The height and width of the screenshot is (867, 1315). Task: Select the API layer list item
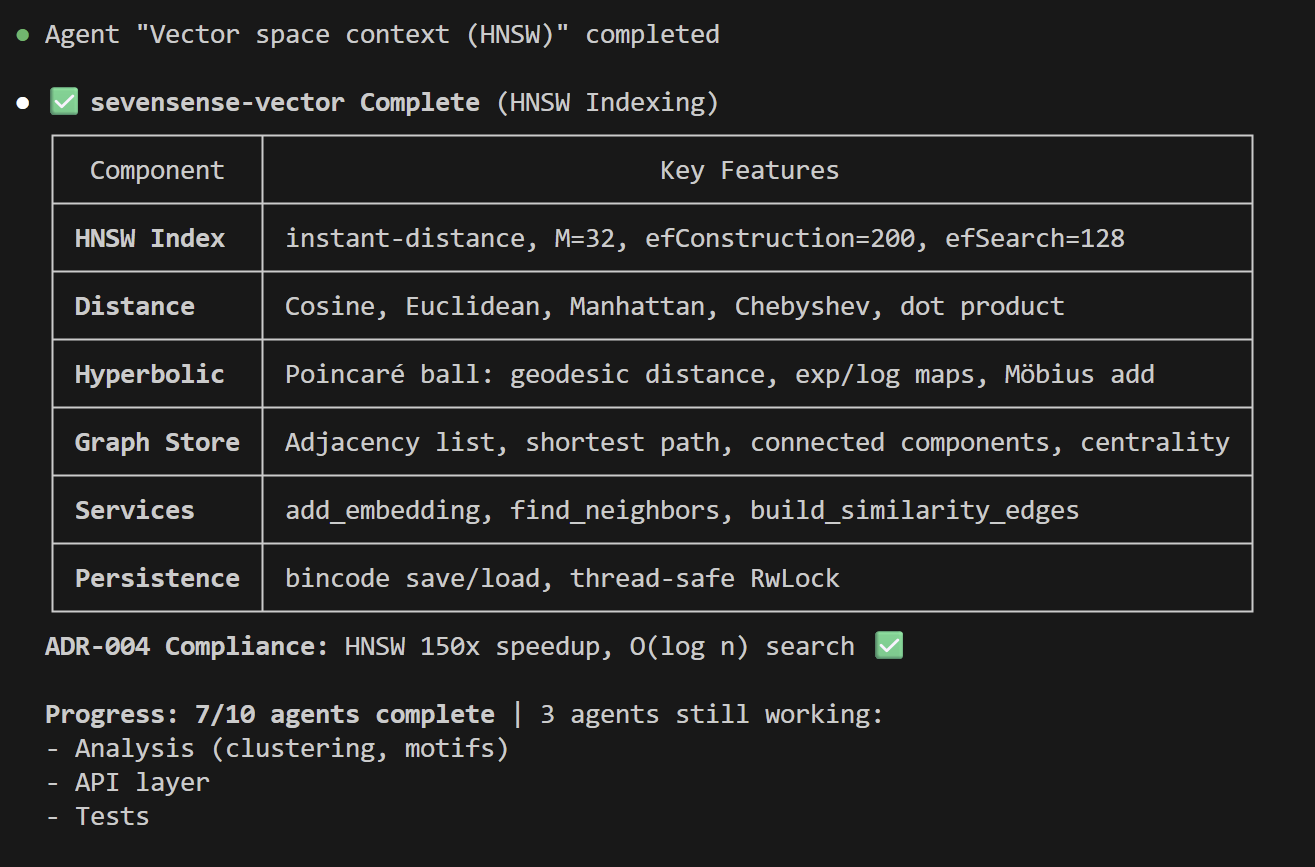click(142, 782)
